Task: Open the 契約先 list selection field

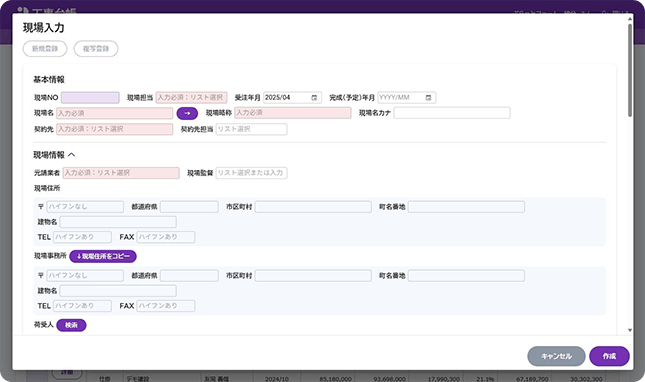Action: (x=115, y=129)
